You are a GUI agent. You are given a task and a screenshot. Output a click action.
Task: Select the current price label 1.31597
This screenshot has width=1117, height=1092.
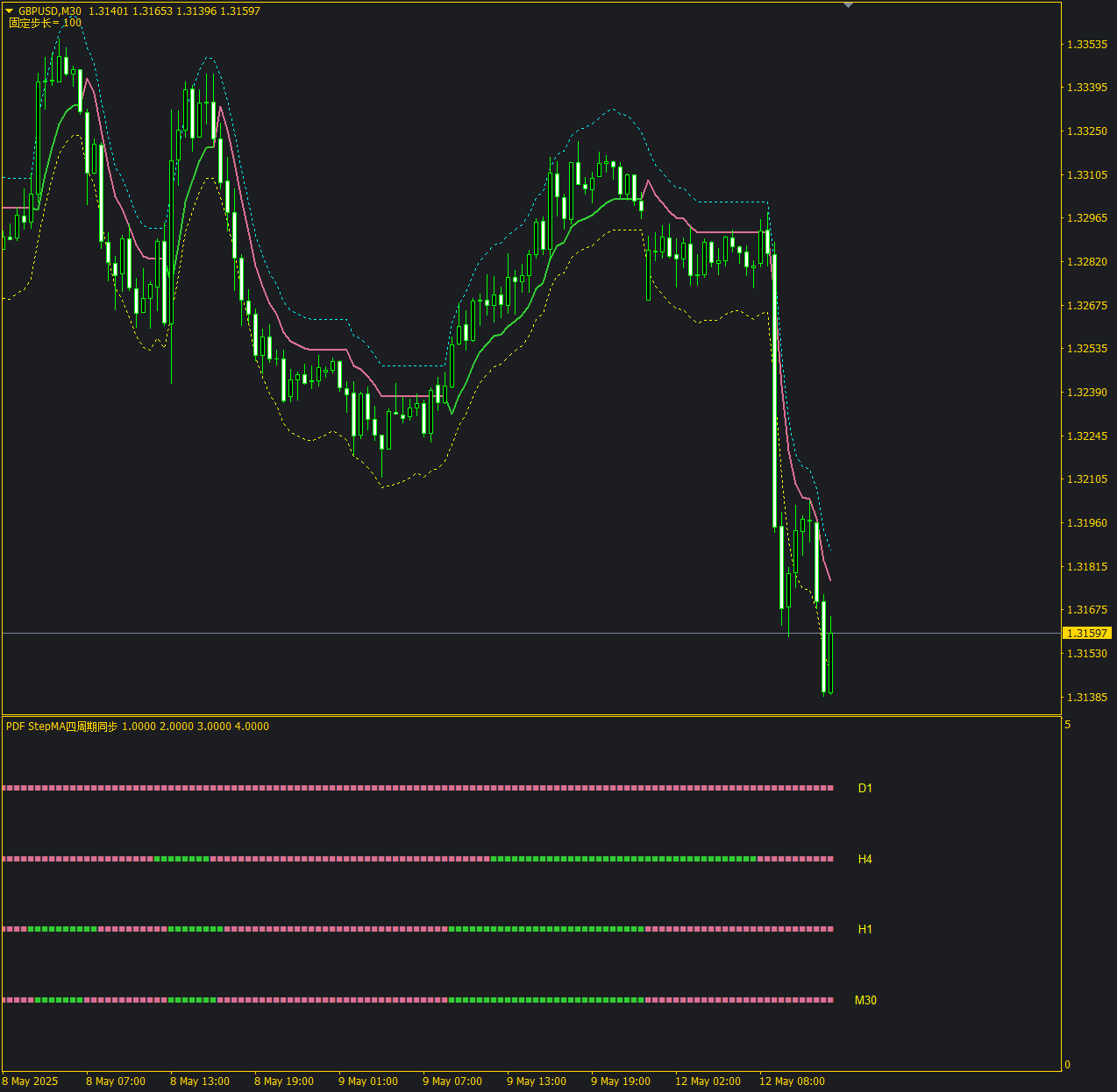tap(1086, 633)
